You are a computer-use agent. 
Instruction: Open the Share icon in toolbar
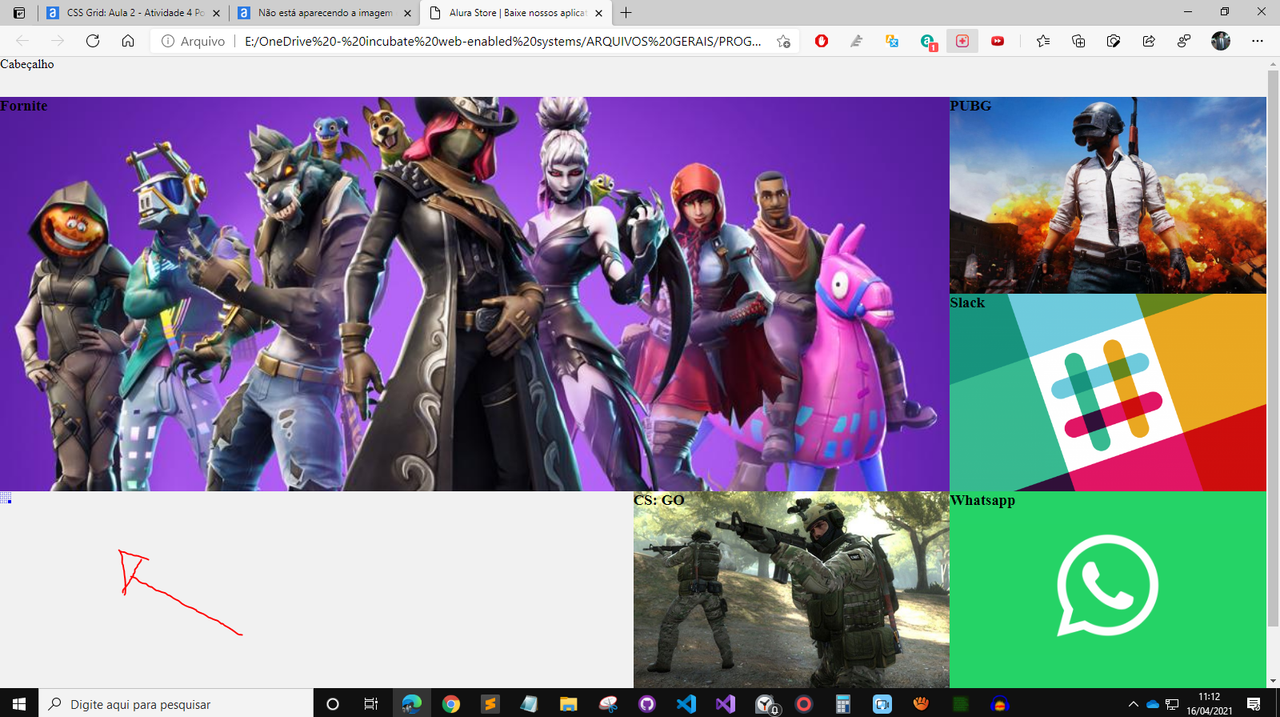(x=1148, y=41)
